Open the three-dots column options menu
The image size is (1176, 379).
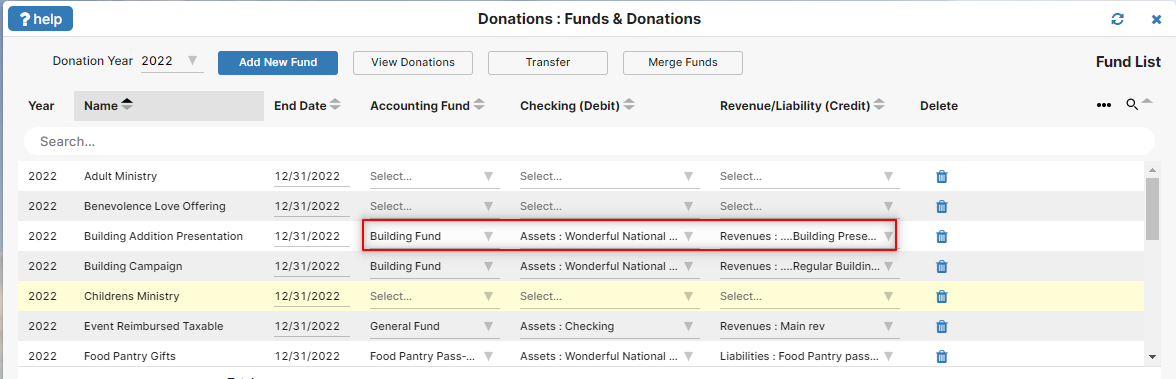[x=1104, y=106]
